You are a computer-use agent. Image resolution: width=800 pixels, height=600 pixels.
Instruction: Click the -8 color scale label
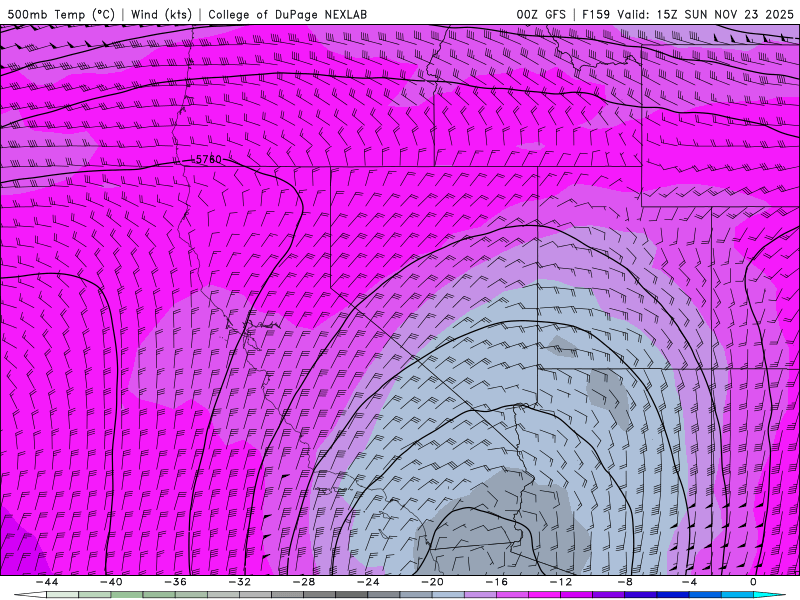coord(625,582)
